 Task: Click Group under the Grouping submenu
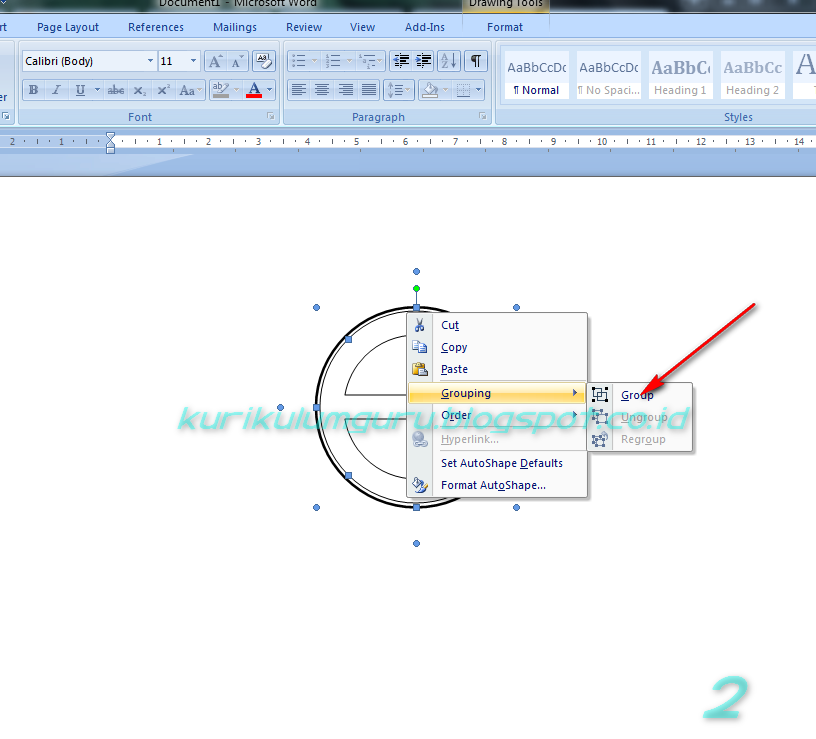(x=637, y=395)
